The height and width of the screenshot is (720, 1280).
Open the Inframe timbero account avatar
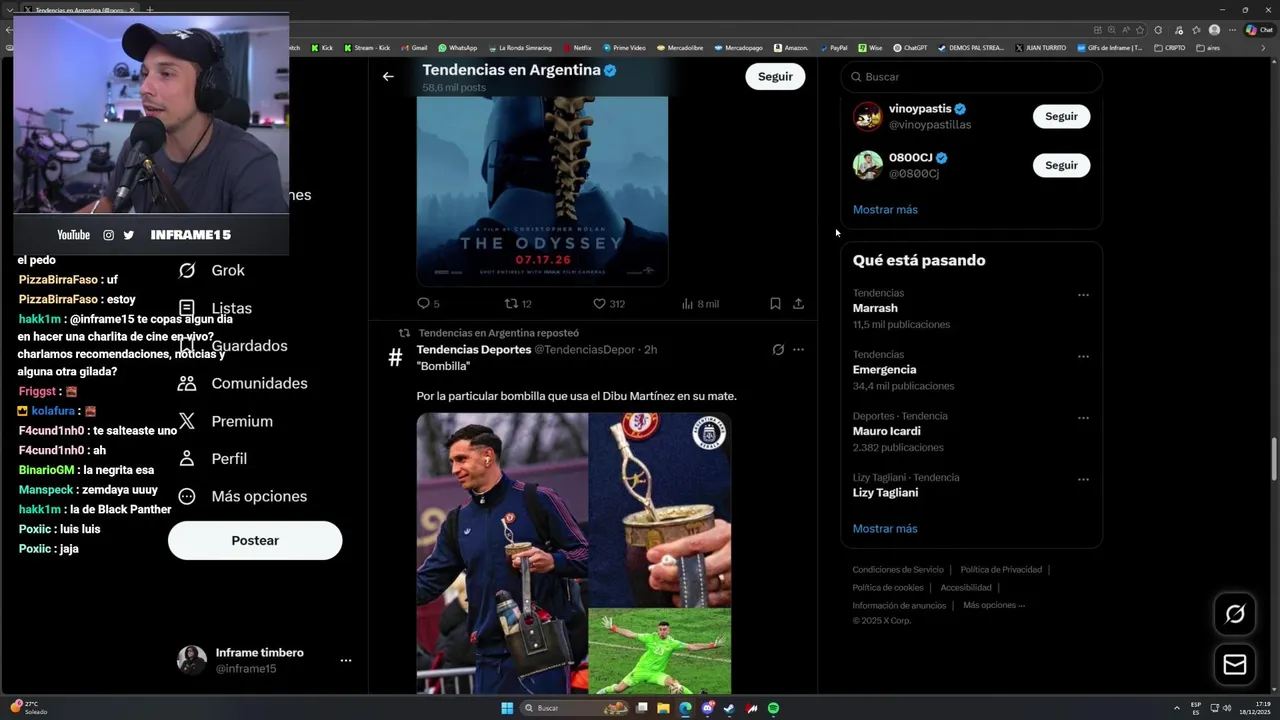coord(192,660)
